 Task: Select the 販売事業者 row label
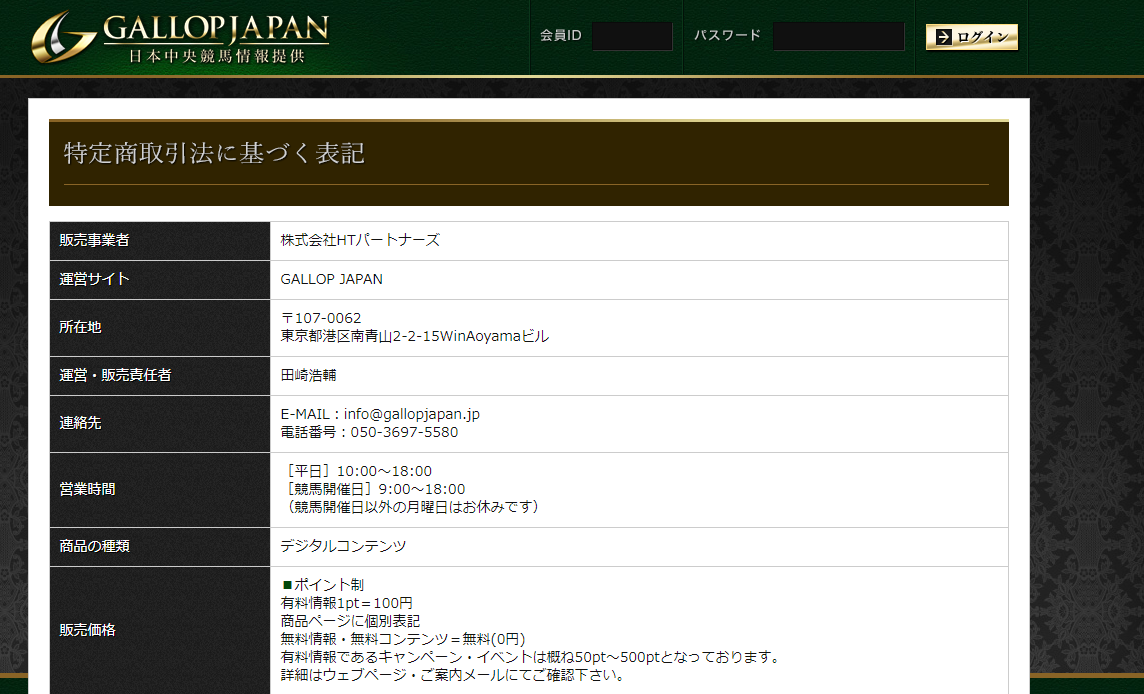(94, 240)
